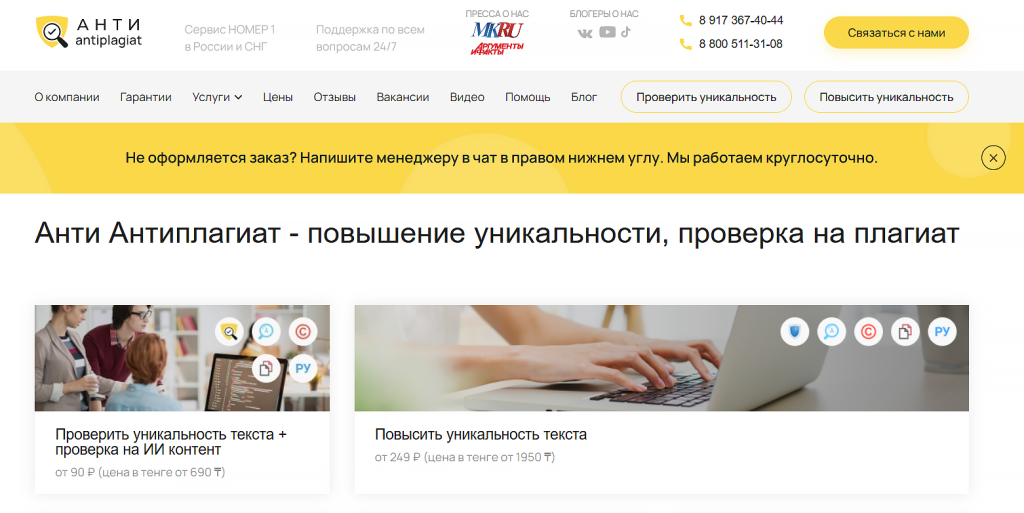
Task: Click red copyright icon on Проверить card
Action: (302, 332)
